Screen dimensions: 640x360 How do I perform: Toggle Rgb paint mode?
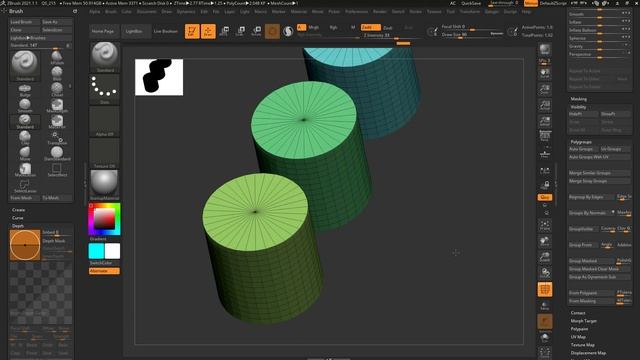333,27
